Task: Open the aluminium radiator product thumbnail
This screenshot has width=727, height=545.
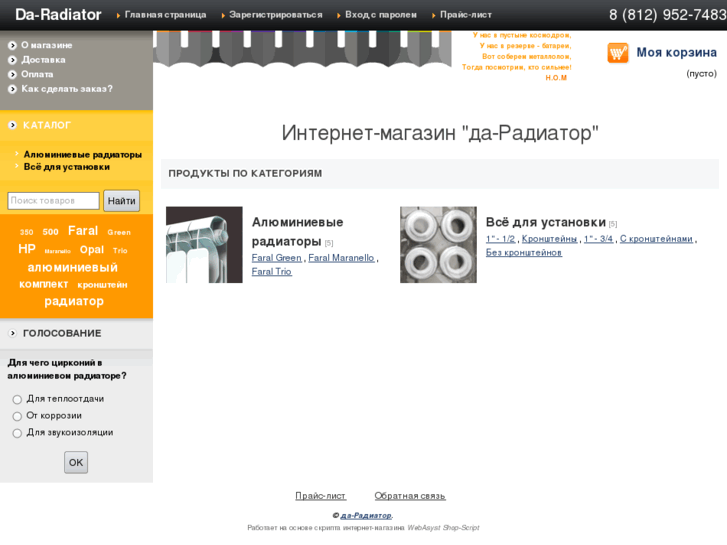Action: (204, 244)
